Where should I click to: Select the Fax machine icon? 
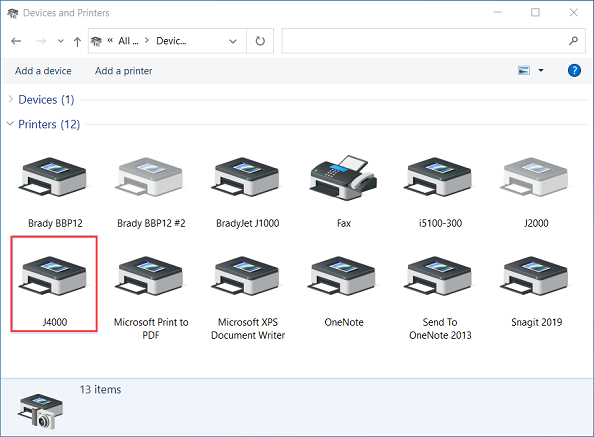[343, 177]
